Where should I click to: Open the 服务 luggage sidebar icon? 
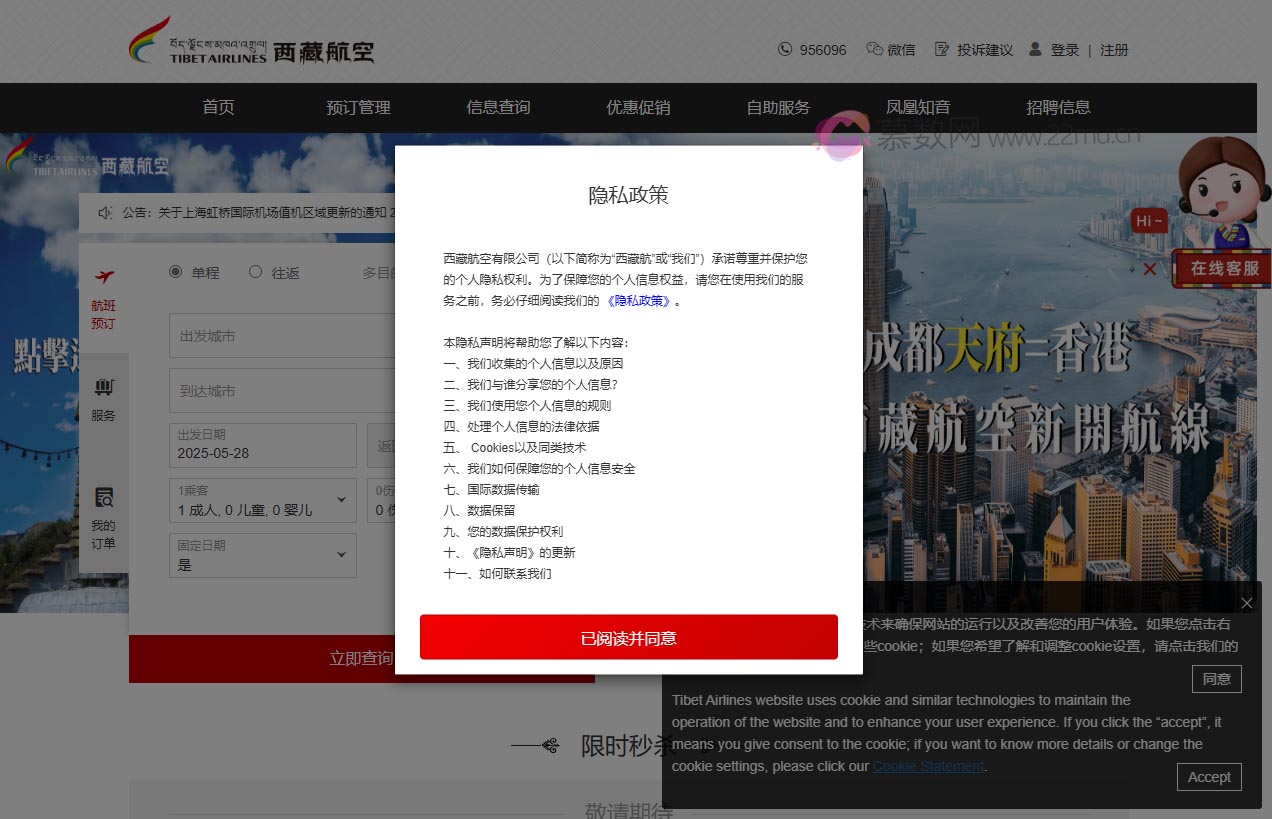103,388
